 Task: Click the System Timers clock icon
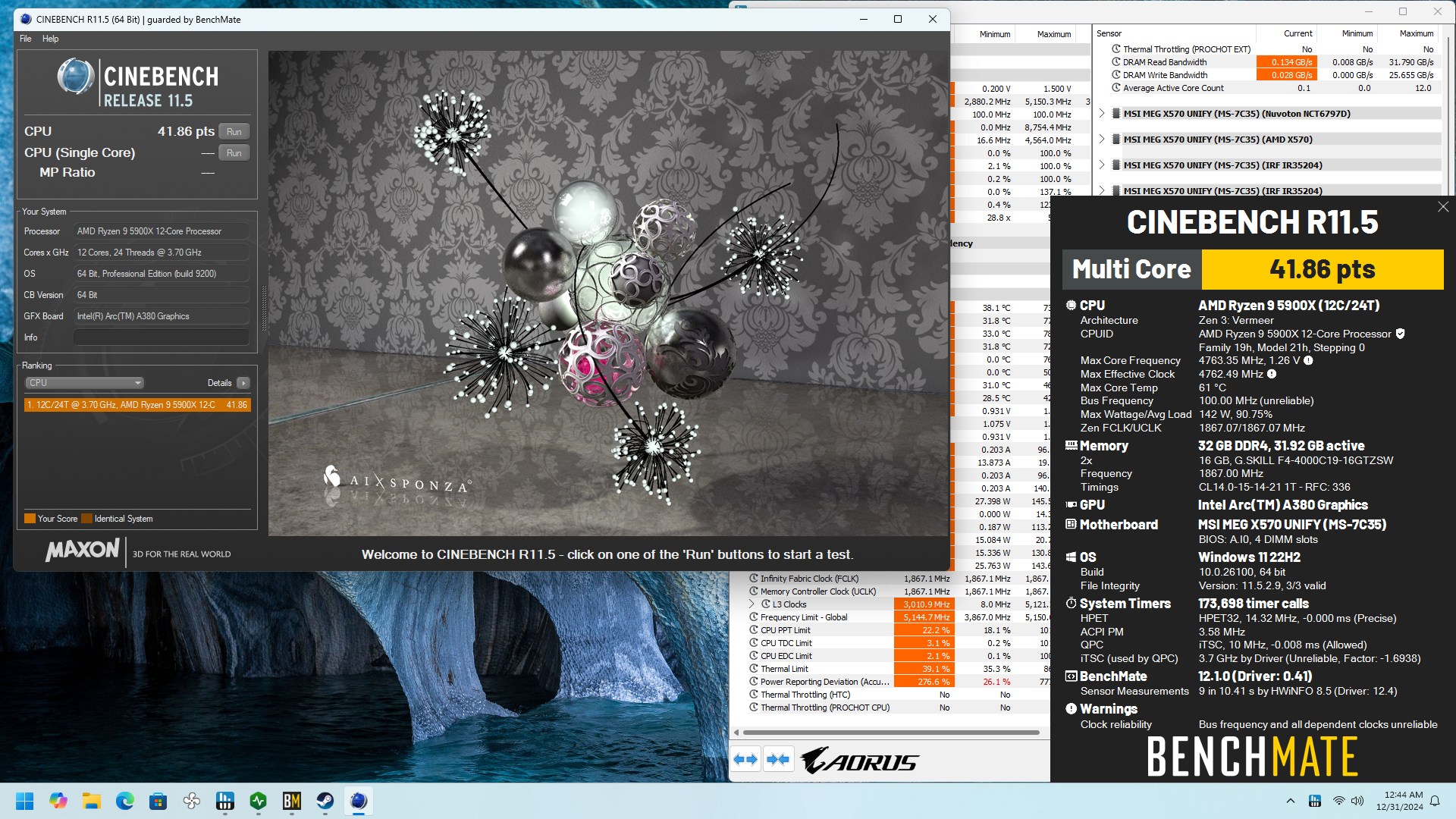1071,604
